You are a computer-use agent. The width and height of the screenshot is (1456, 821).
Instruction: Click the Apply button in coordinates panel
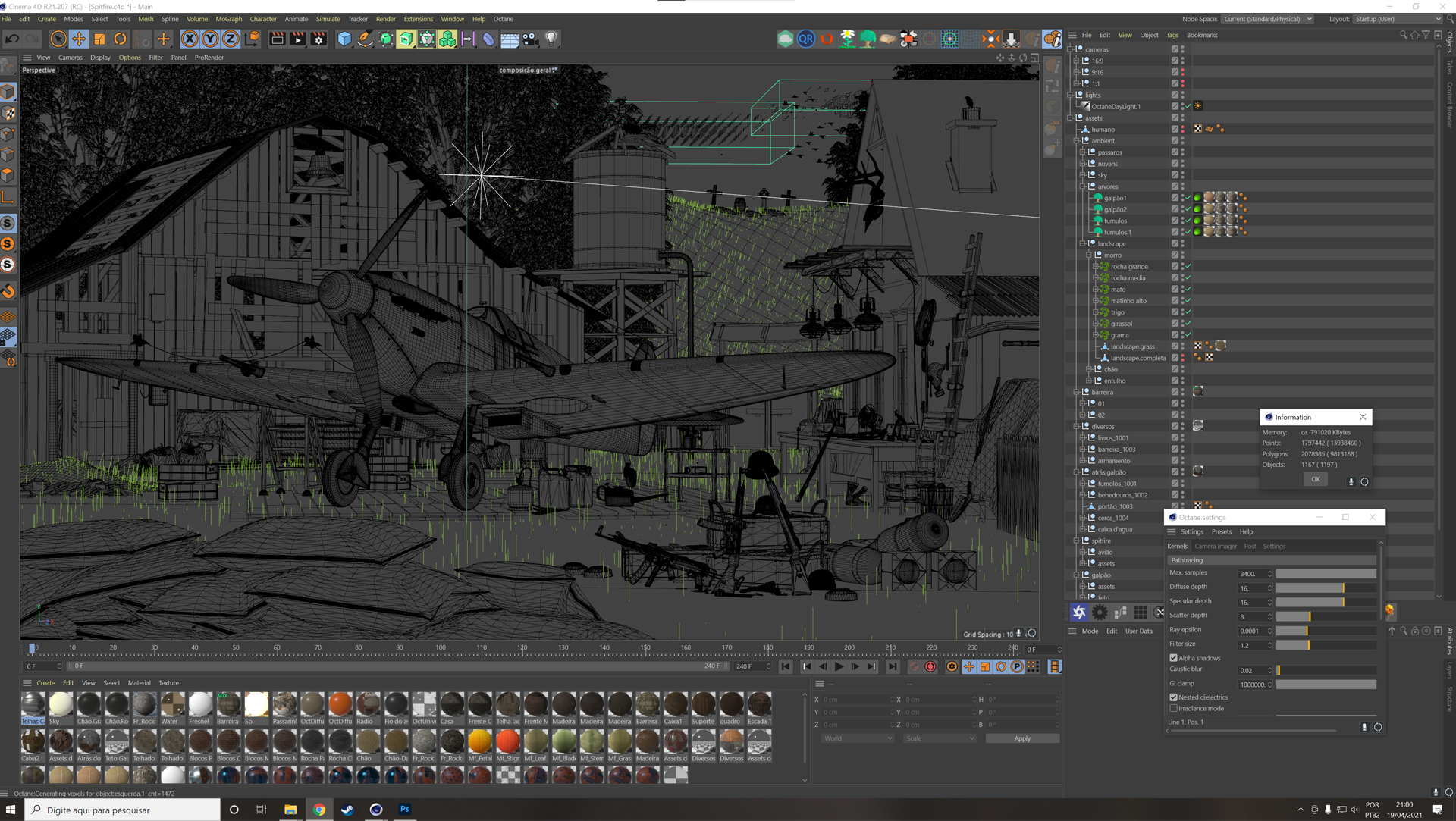pyautogui.click(x=1021, y=738)
